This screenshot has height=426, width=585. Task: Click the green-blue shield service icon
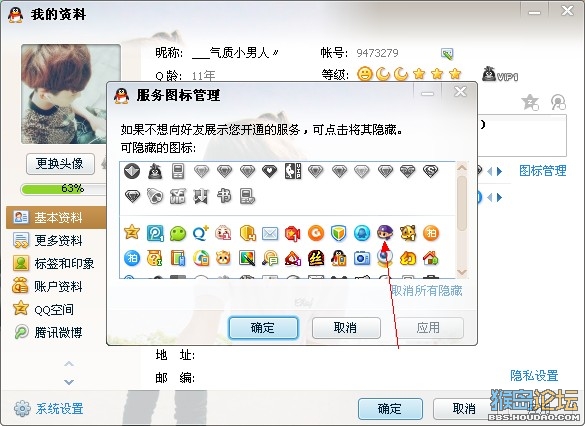click(x=338, y=234)
